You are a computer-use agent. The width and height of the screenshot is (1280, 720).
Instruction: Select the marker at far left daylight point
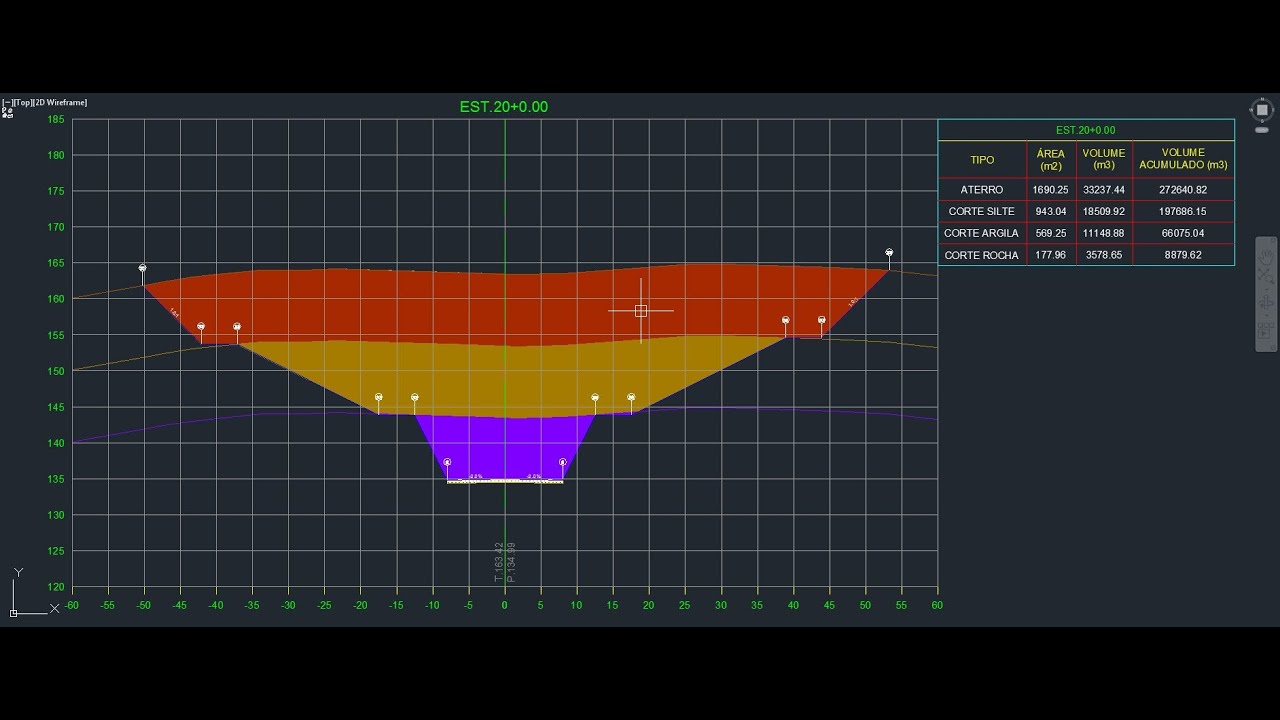[143, 268]
